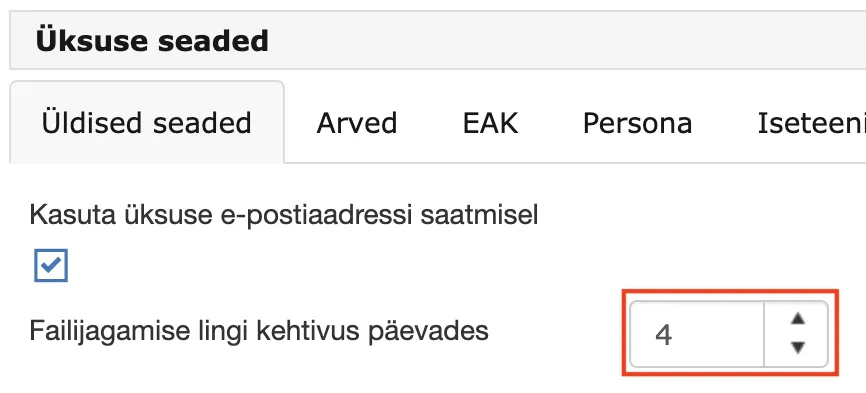
Task: Select the Persona tab
Action: click(637, 123)
